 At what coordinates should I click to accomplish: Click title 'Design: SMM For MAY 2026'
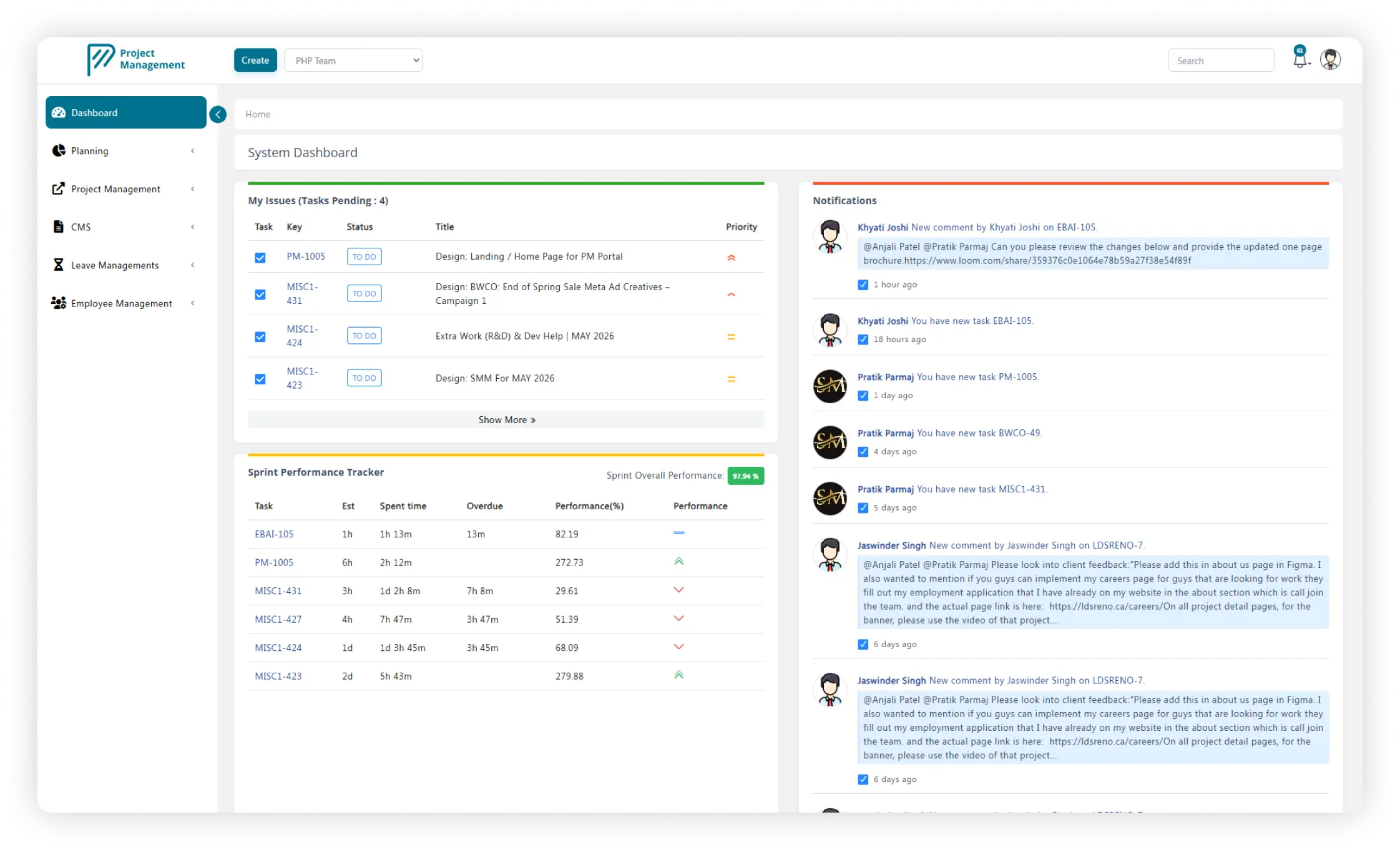[x=495, y=378]
